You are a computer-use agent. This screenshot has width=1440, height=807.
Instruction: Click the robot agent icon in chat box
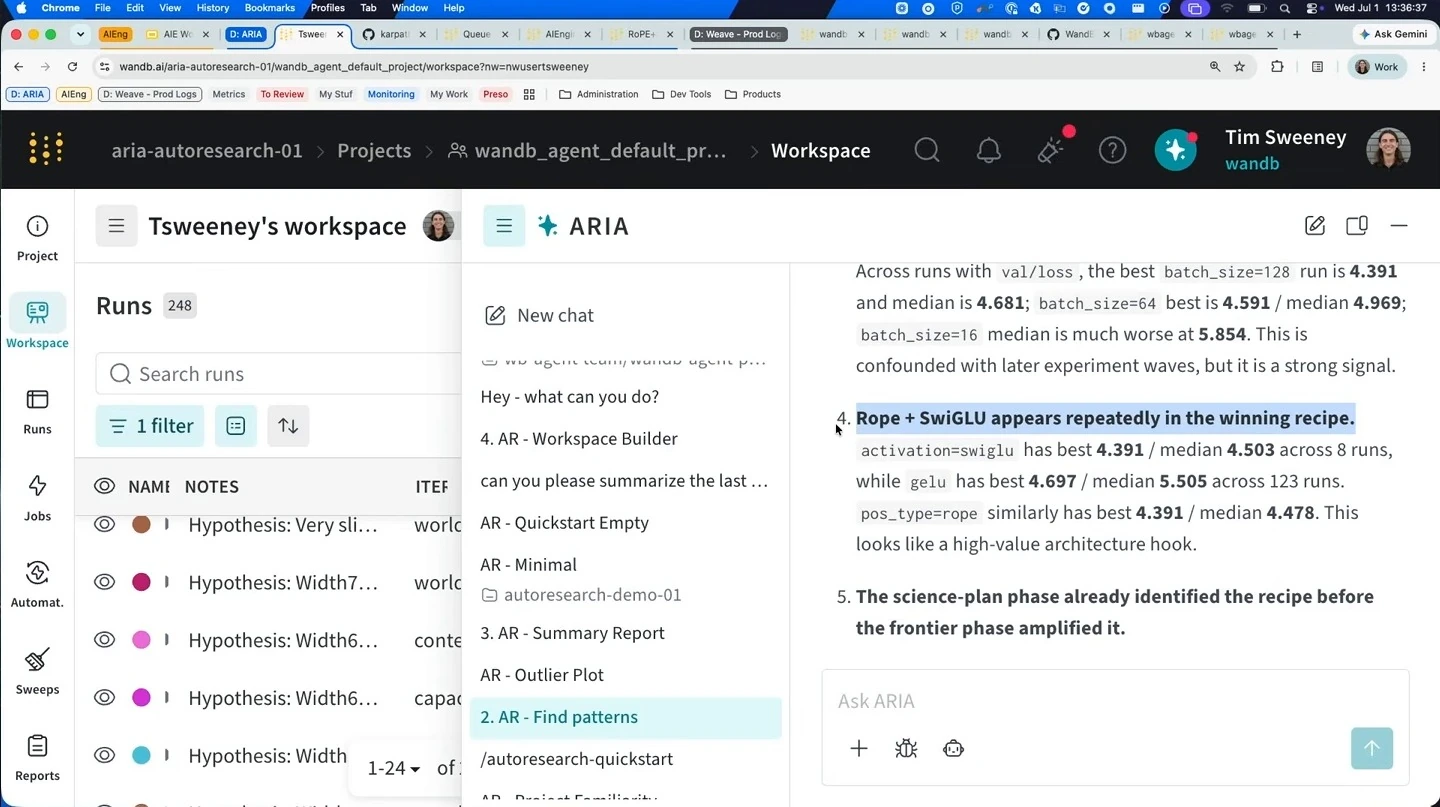click(954, 748)
